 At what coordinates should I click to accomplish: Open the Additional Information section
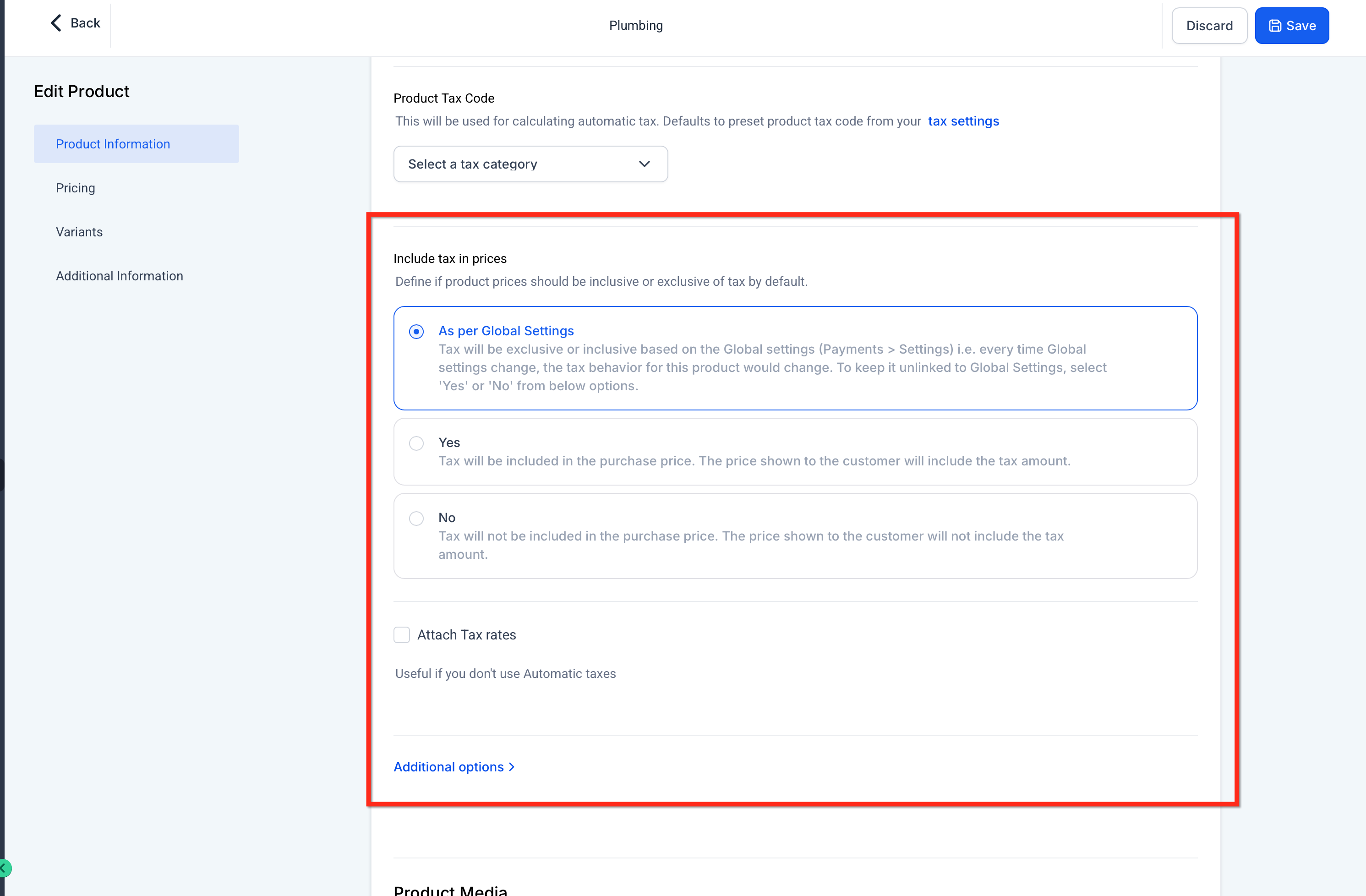120,276
